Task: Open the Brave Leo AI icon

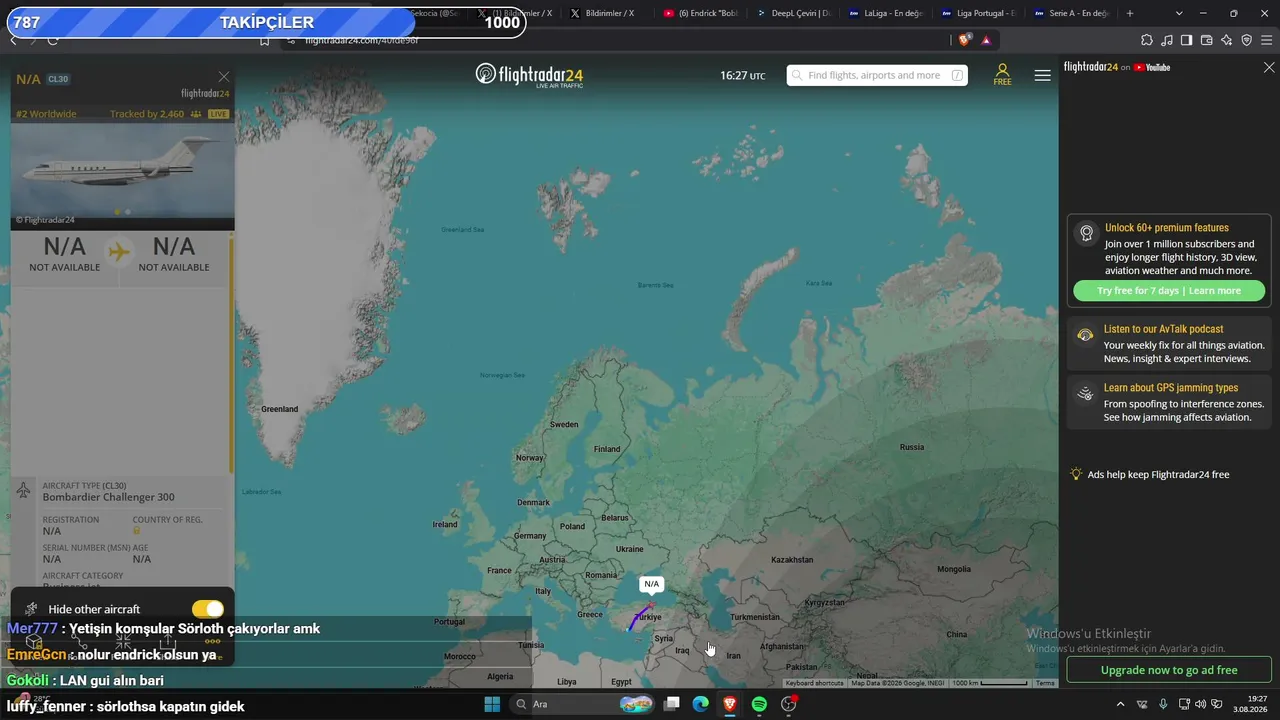Action: coord(1227,40)
